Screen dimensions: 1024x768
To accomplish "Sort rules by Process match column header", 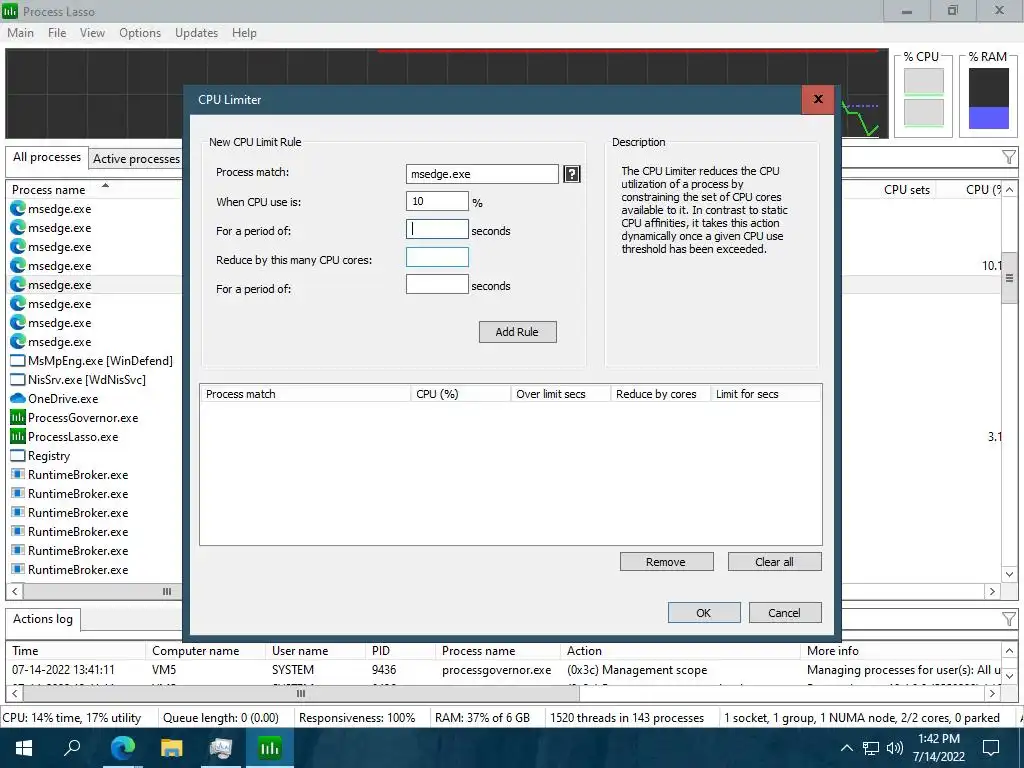I will click(305, 394).
